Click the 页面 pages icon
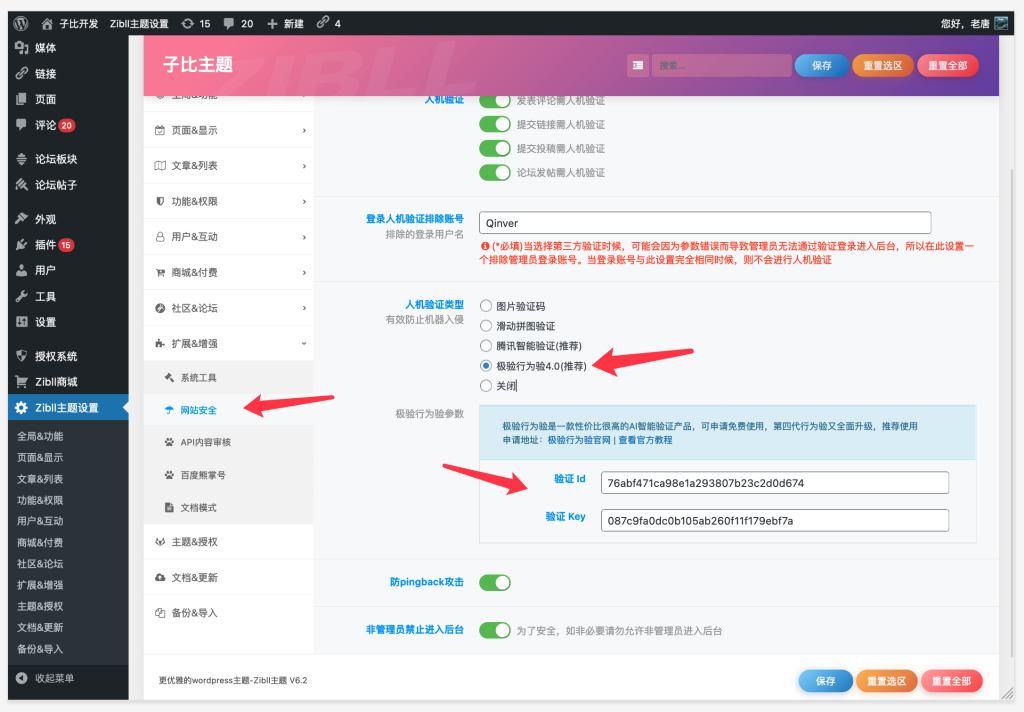Screen dimensions: 1024x712 [x=22, y=99]
